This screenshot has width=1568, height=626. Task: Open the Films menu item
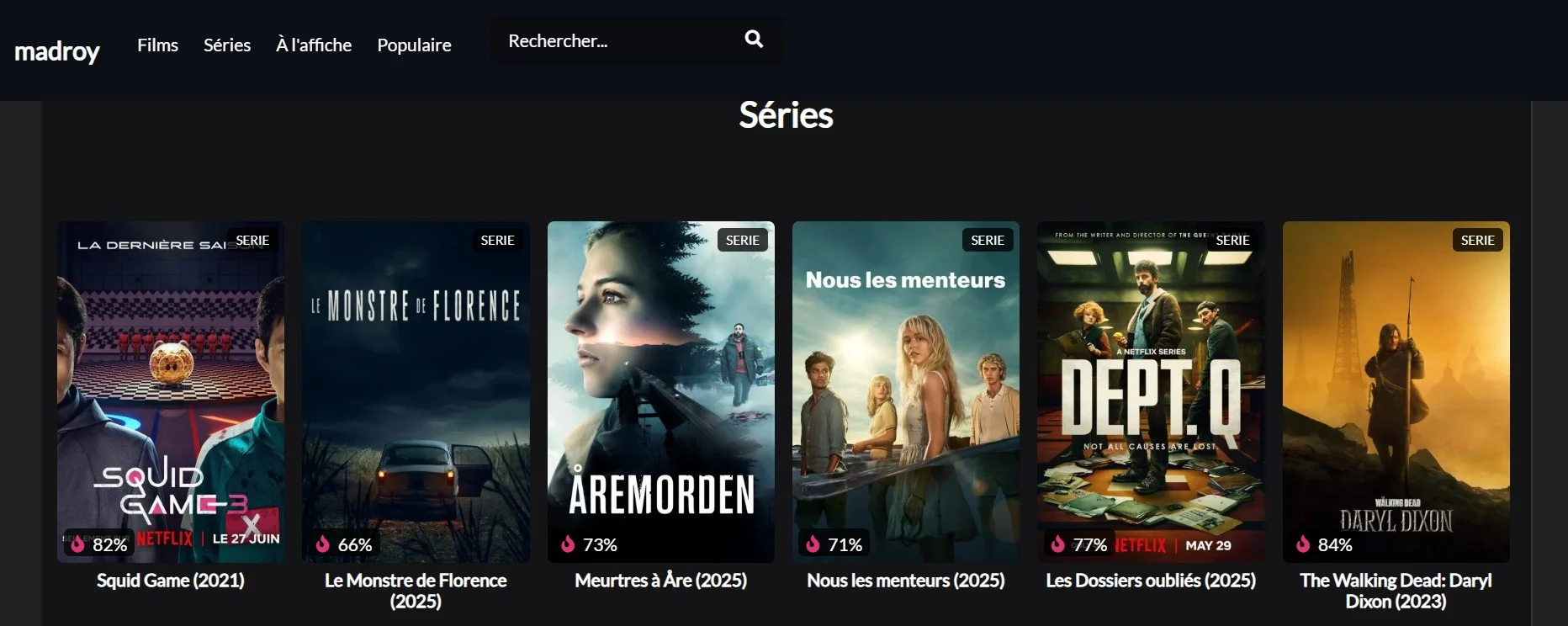158,45
